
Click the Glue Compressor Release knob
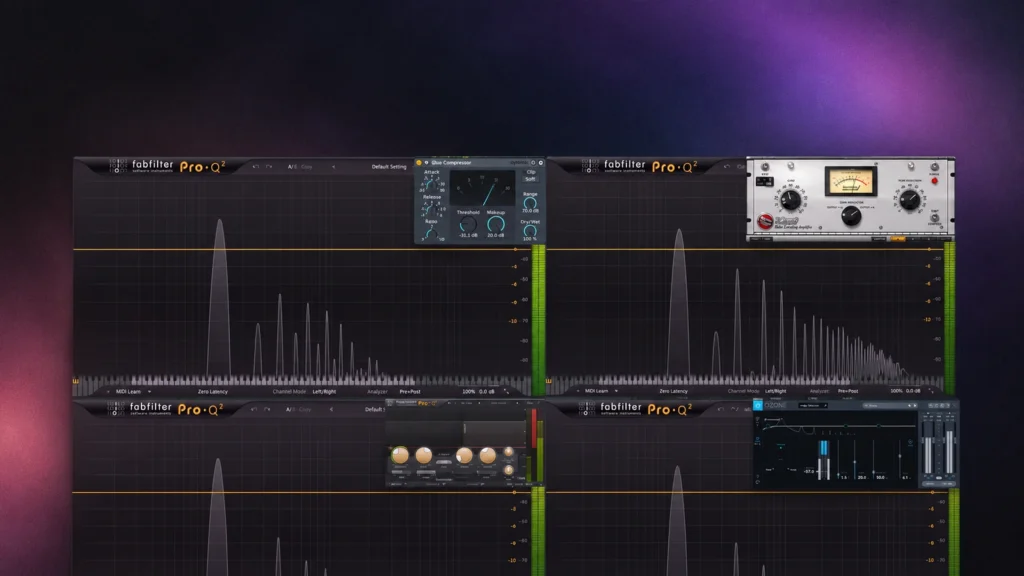tap(431, 208)
